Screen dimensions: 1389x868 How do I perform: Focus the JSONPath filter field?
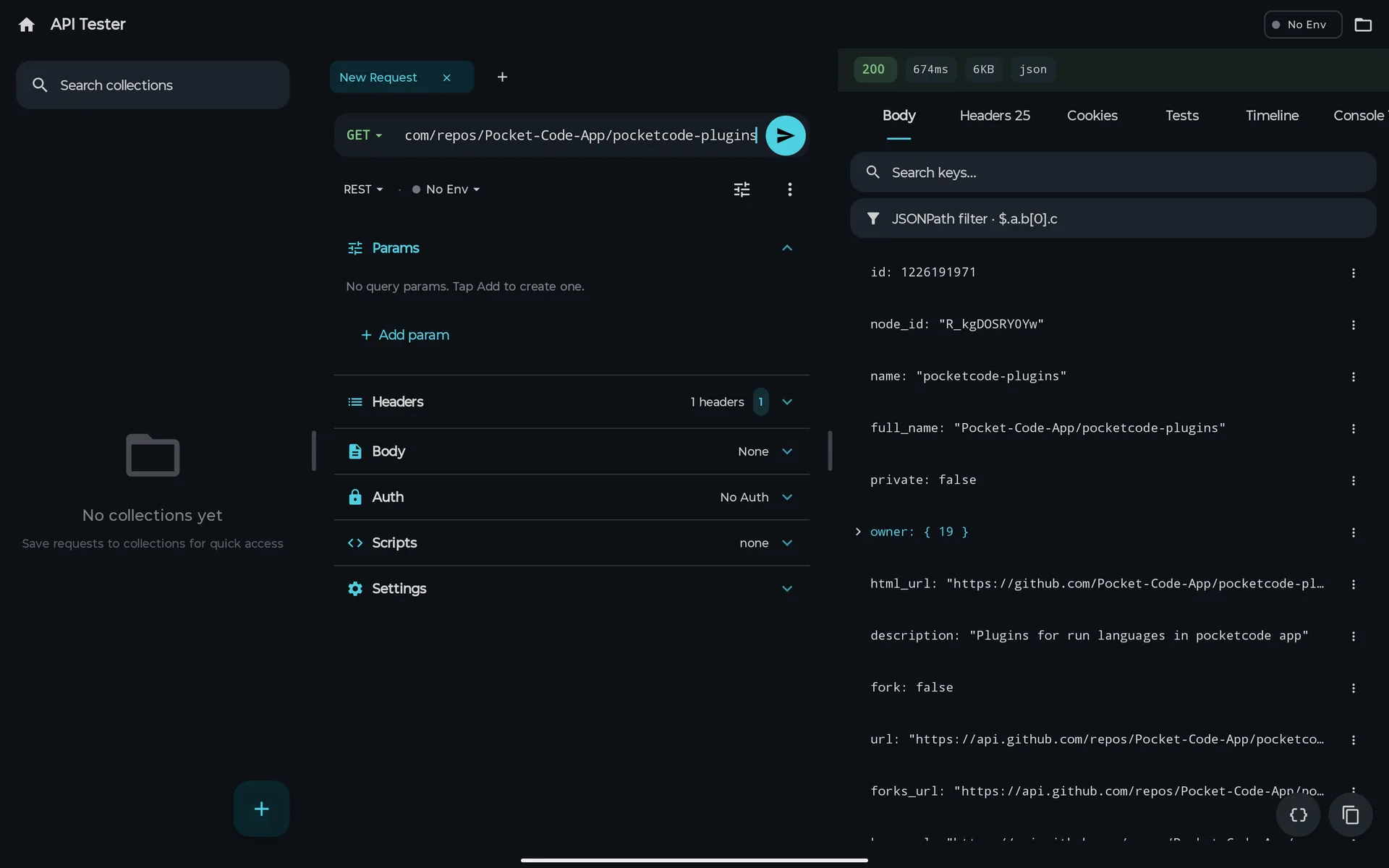1113,218
